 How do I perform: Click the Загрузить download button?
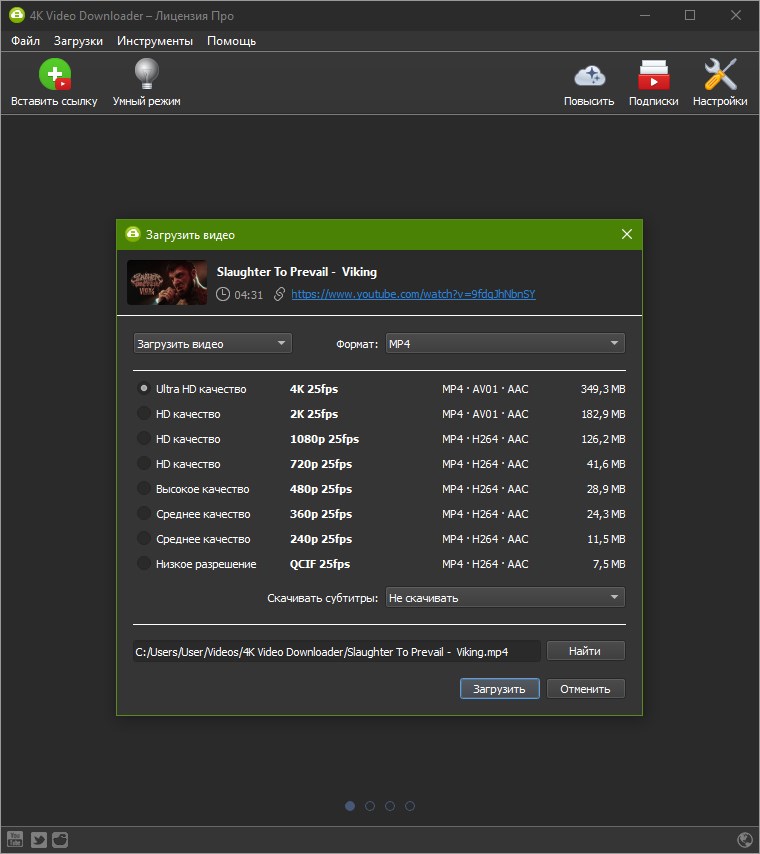(500, 688)
